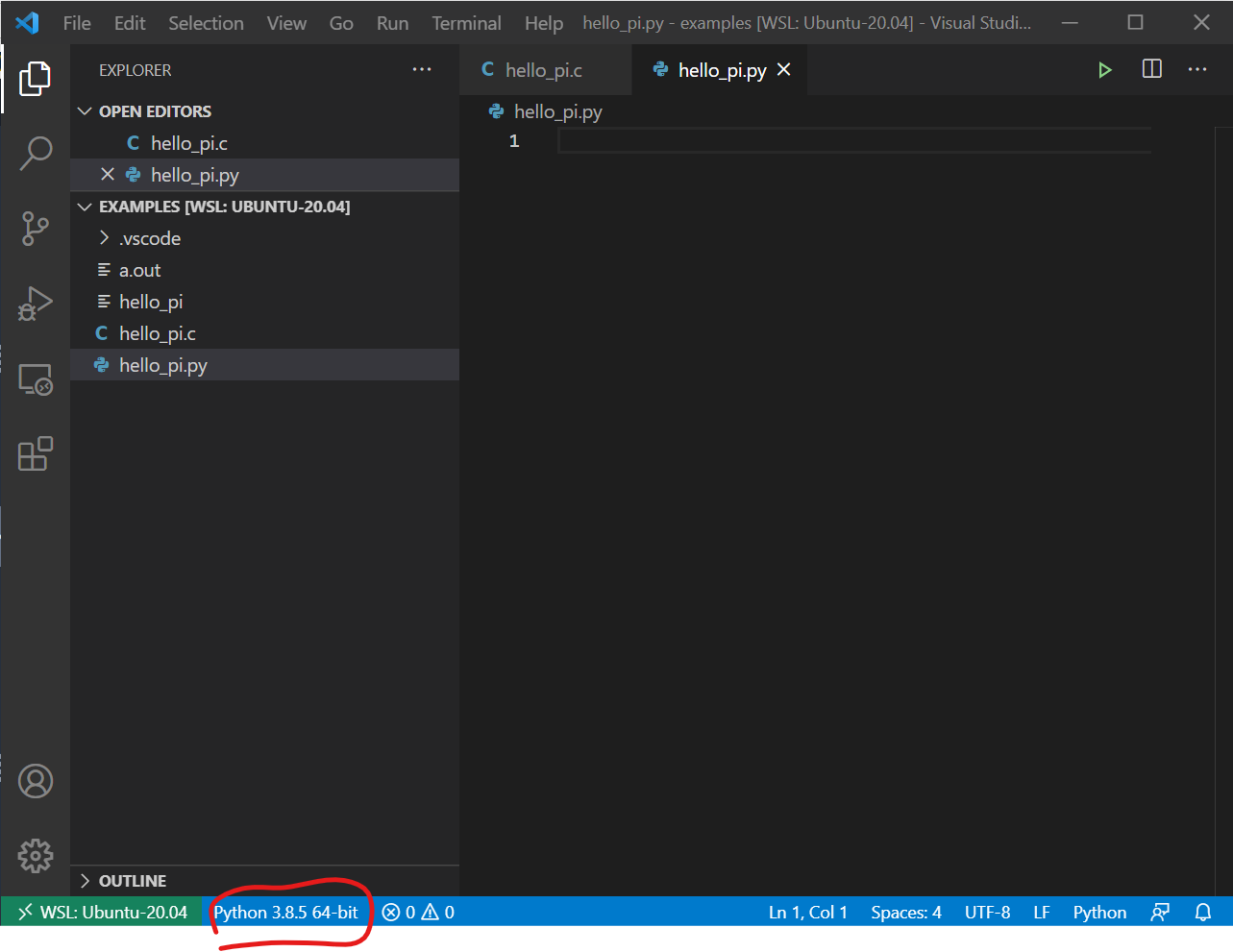Open the Manage gear icon
This screenshot has height=952, width=1233.
[x=35, y=855]
